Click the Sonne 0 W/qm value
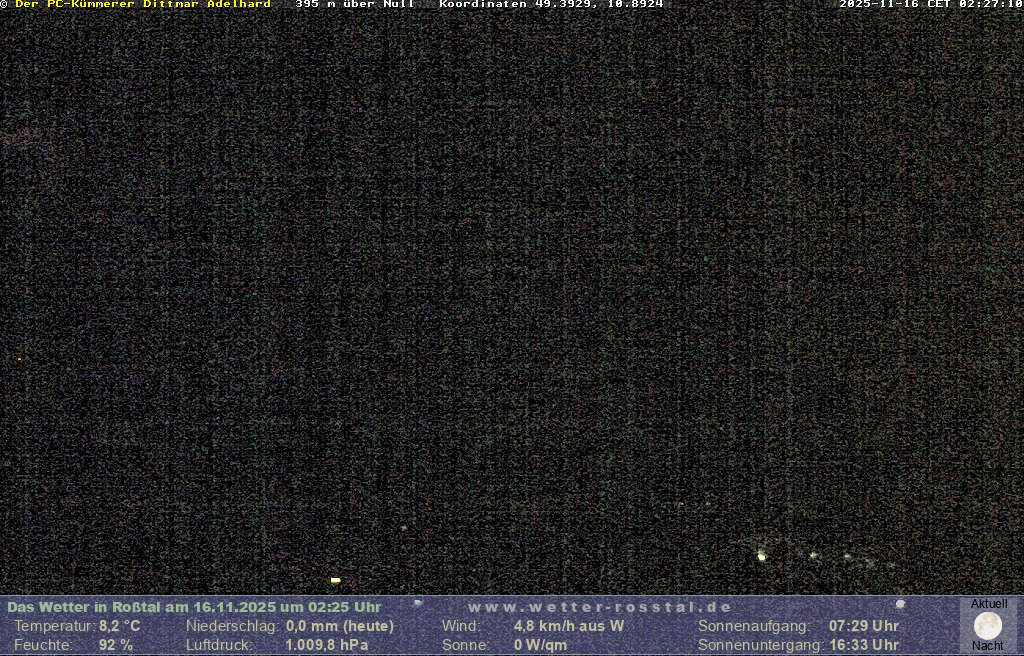Viewport: 1024px width, 656px height. coord(540,645)
